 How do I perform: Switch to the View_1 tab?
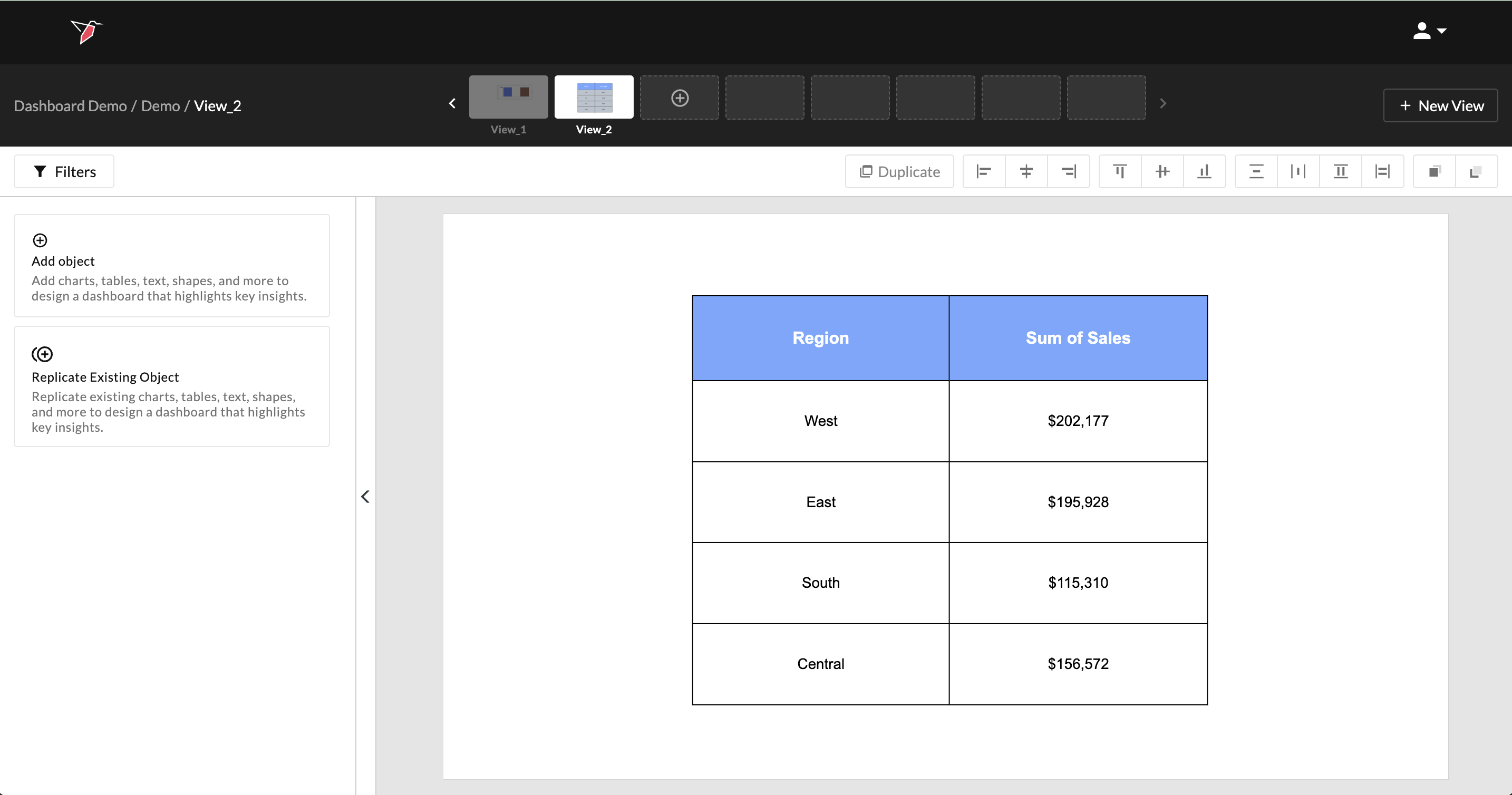[x=508, y=98]
